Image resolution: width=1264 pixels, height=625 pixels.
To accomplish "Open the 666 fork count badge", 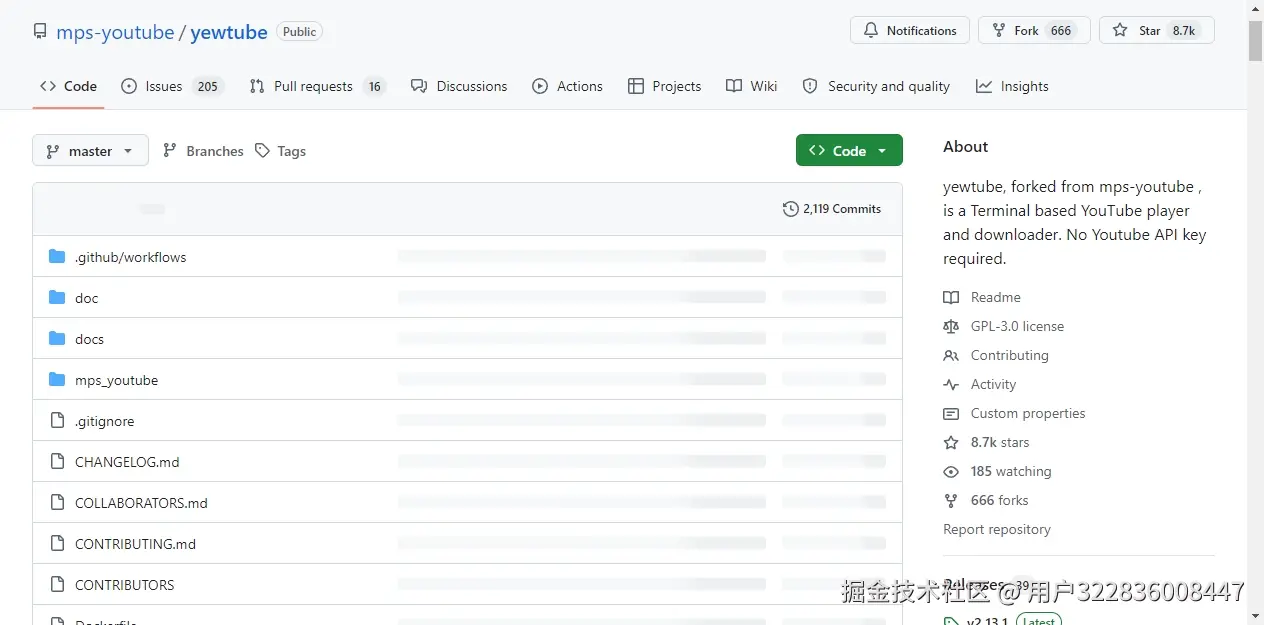I will (x=1061, y=31).
